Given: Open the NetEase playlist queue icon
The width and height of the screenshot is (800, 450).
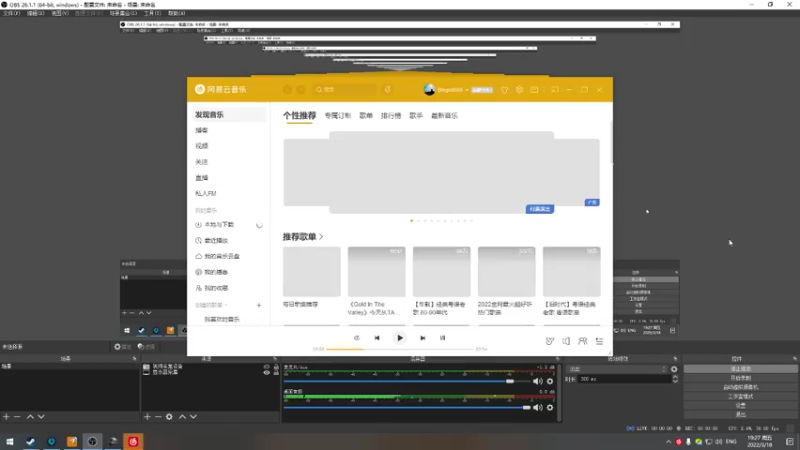Looking at the screenshot, I should [x=599, y=341].
